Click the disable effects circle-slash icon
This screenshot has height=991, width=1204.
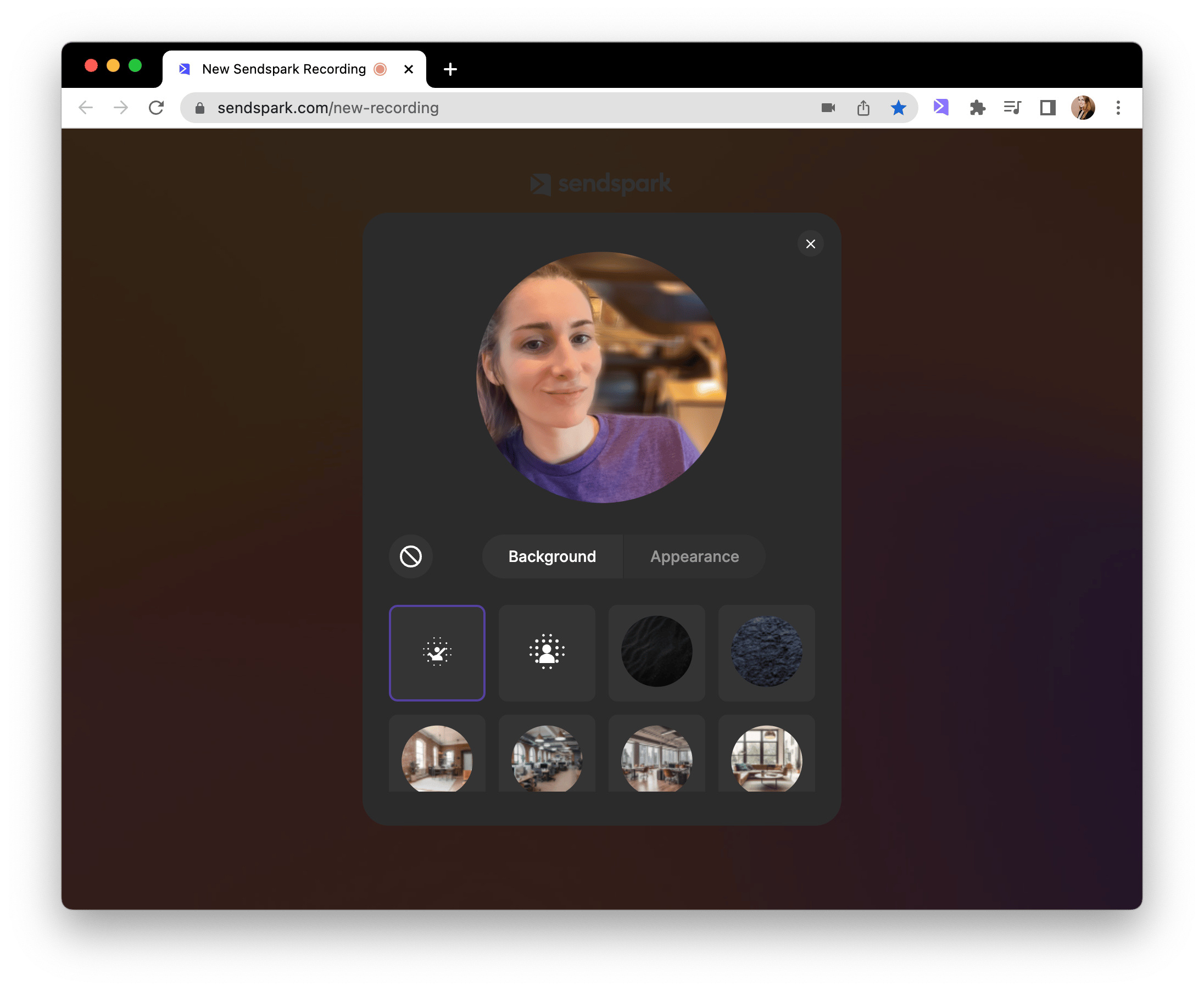point(410,556)
